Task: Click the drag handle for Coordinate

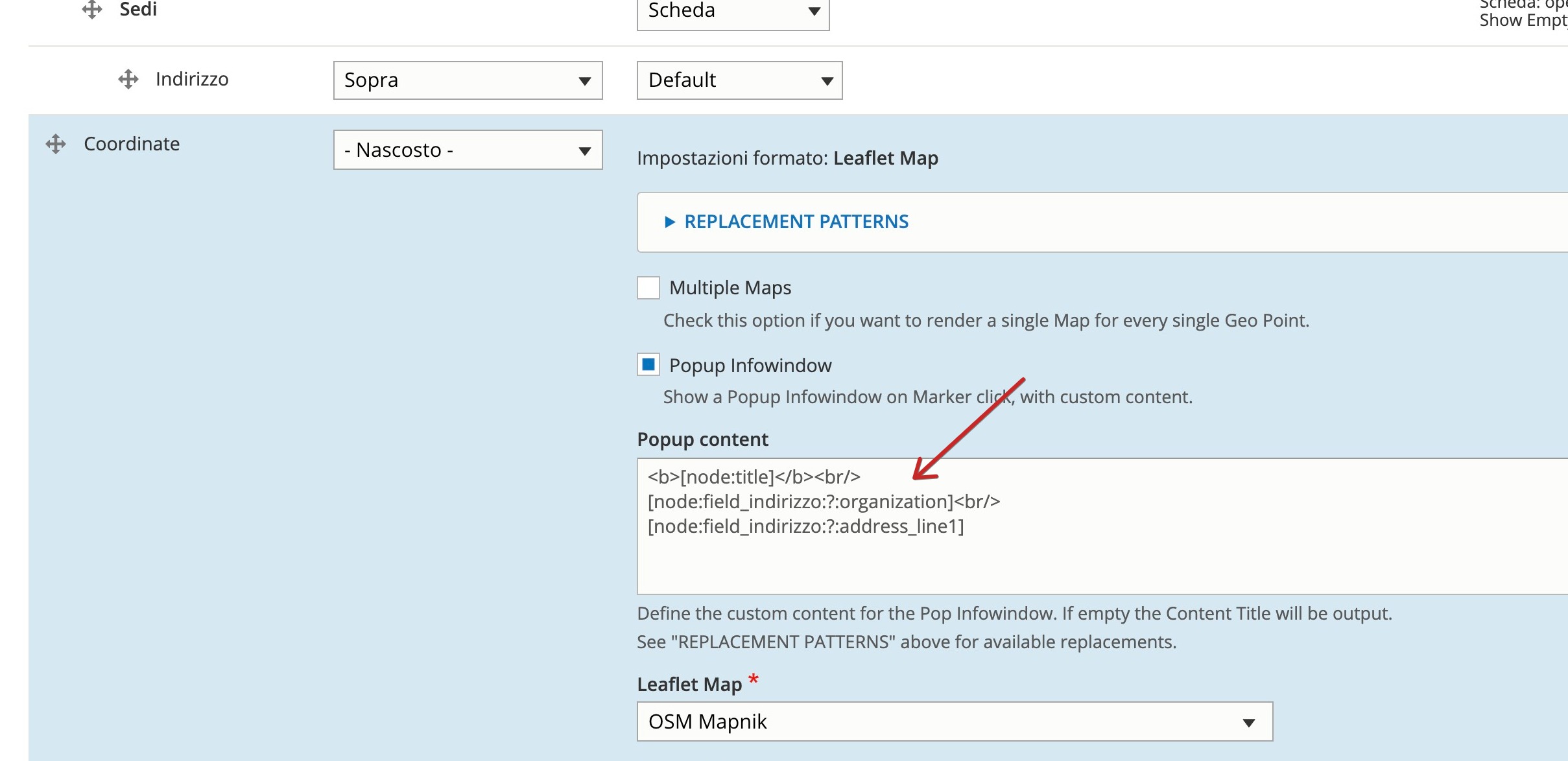Action: click(x=56, y=143)
